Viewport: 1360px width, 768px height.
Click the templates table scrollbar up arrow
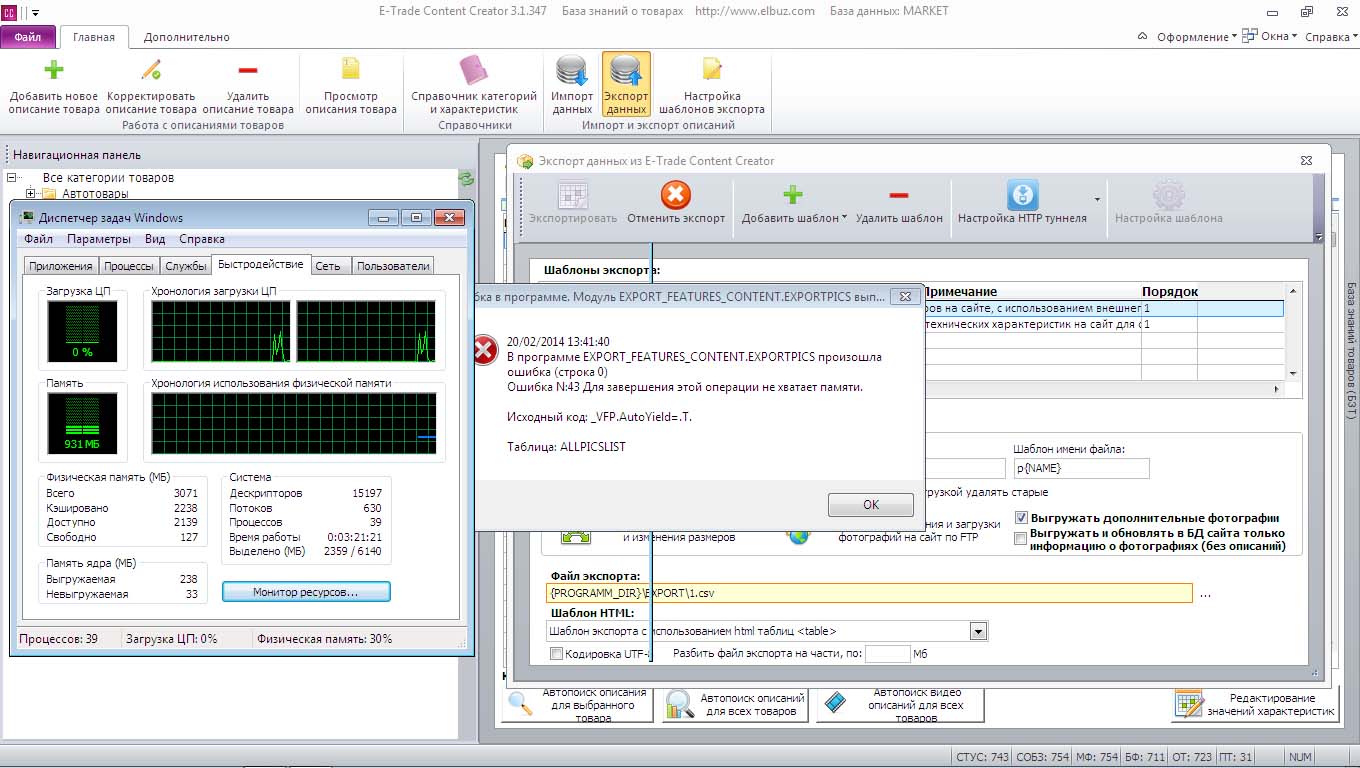(x=1293, y=290)
